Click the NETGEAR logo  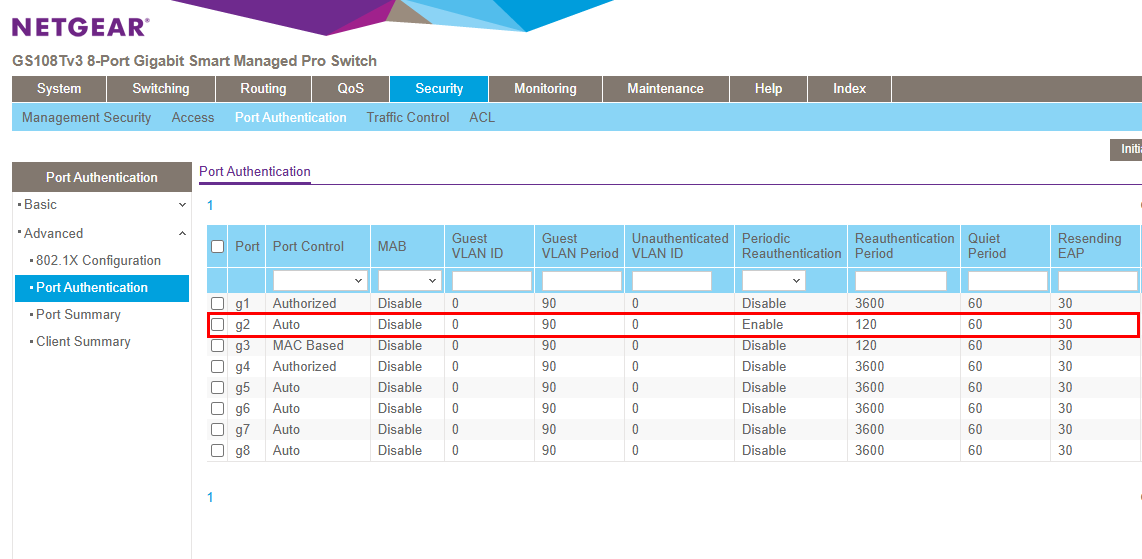[80, 27]
